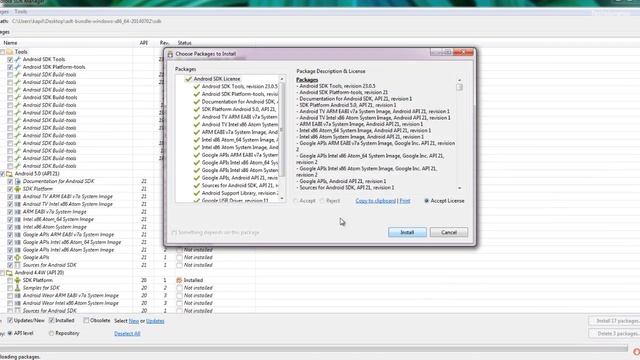Image resolution: width=640 pixels, height=360 pixels.
Task: Click the Not installed status icon on Samples for SDK row
Action: [x=179, y=288]
